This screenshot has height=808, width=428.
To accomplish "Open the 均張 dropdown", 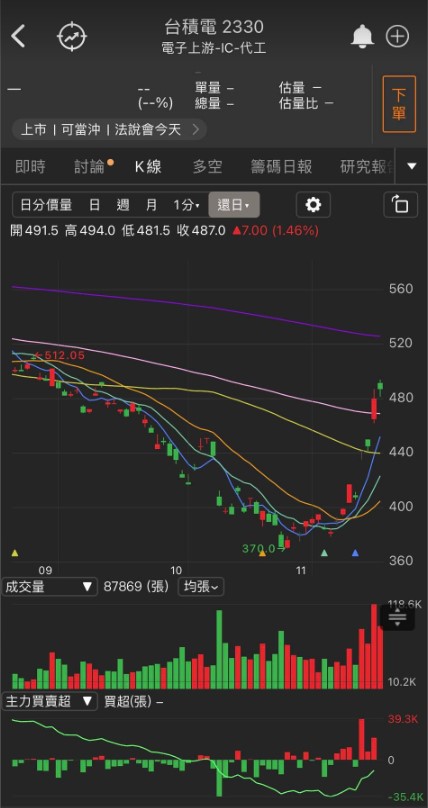I will click(201, 586).
